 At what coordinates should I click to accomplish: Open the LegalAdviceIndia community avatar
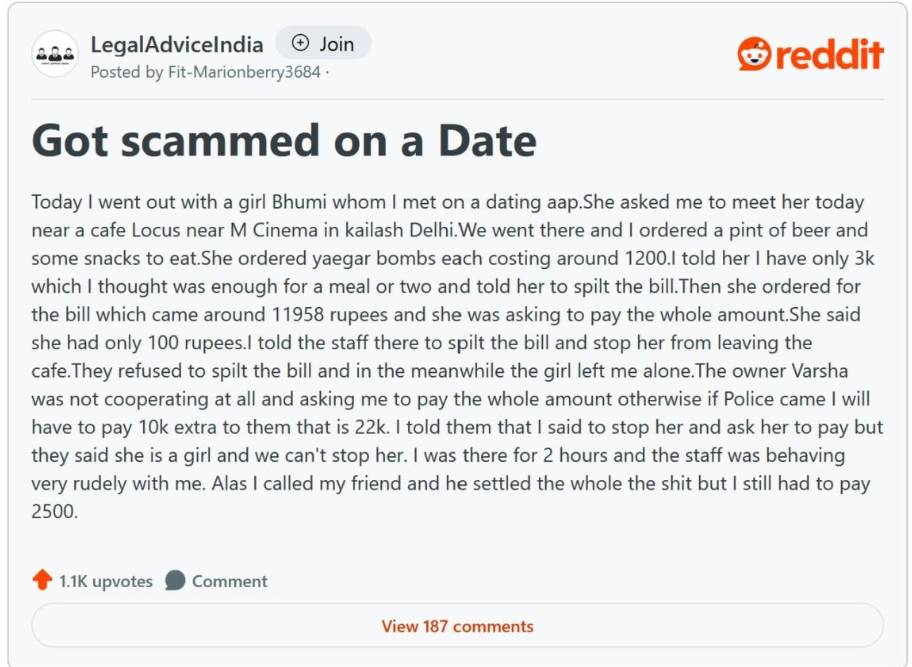pos(55,55)
